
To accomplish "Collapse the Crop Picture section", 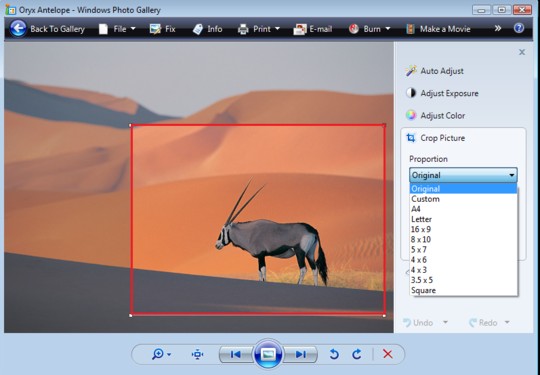I will [x=436, y=138].
